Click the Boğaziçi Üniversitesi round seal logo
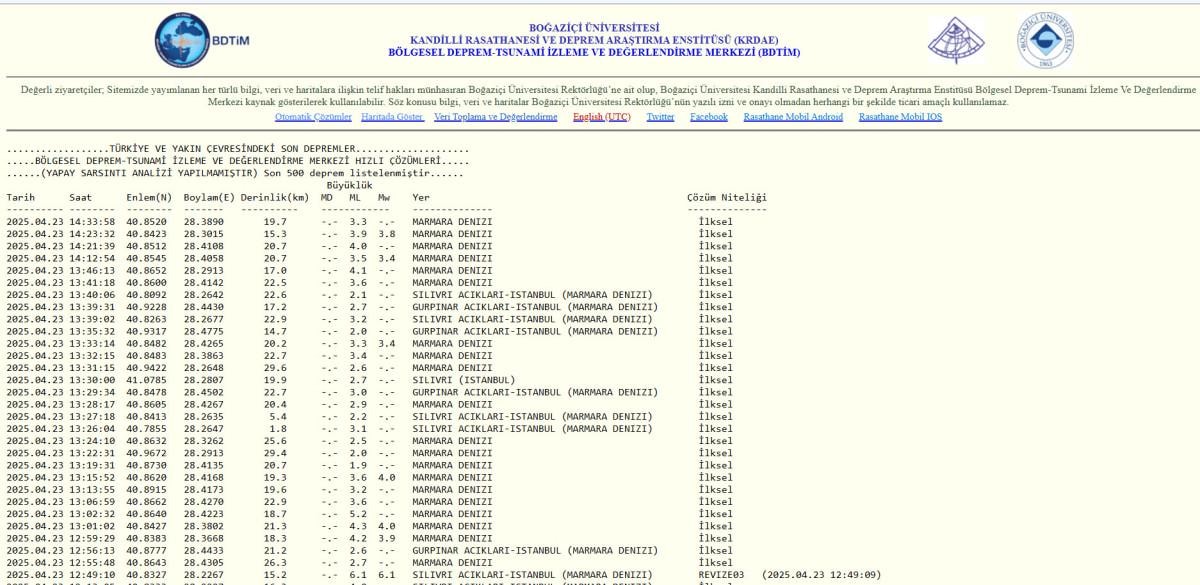This screenshot has width=1200, height=585. [1046, 40]
